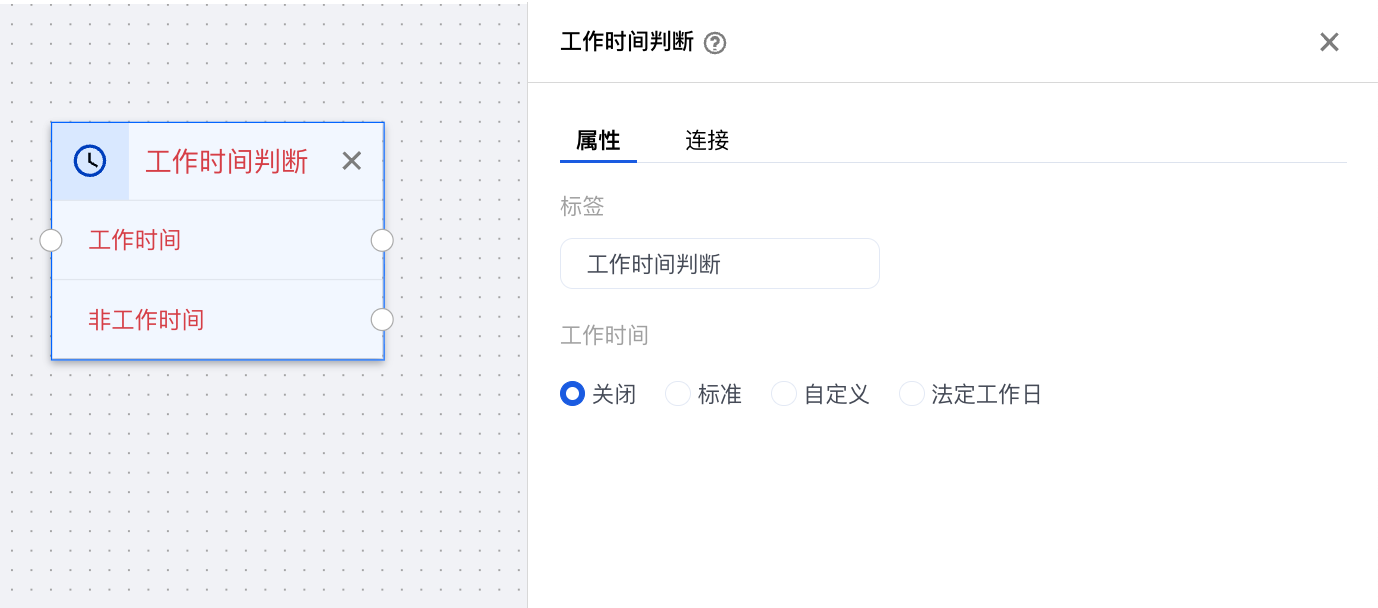1378x608 pixels.
Task: Close the 工作时间判断 properties panel
Action: click(x=1329, y=42)
